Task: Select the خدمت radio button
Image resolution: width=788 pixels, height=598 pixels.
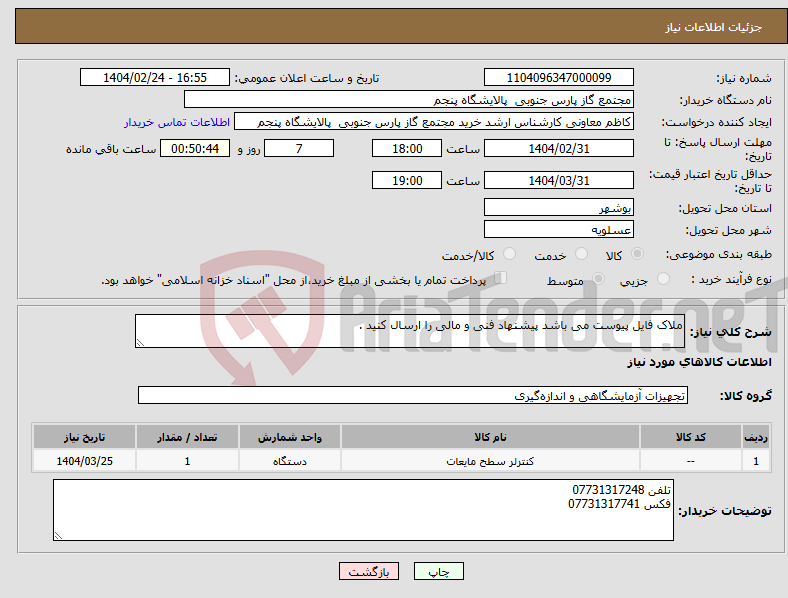Action: [x=581, y=254]
